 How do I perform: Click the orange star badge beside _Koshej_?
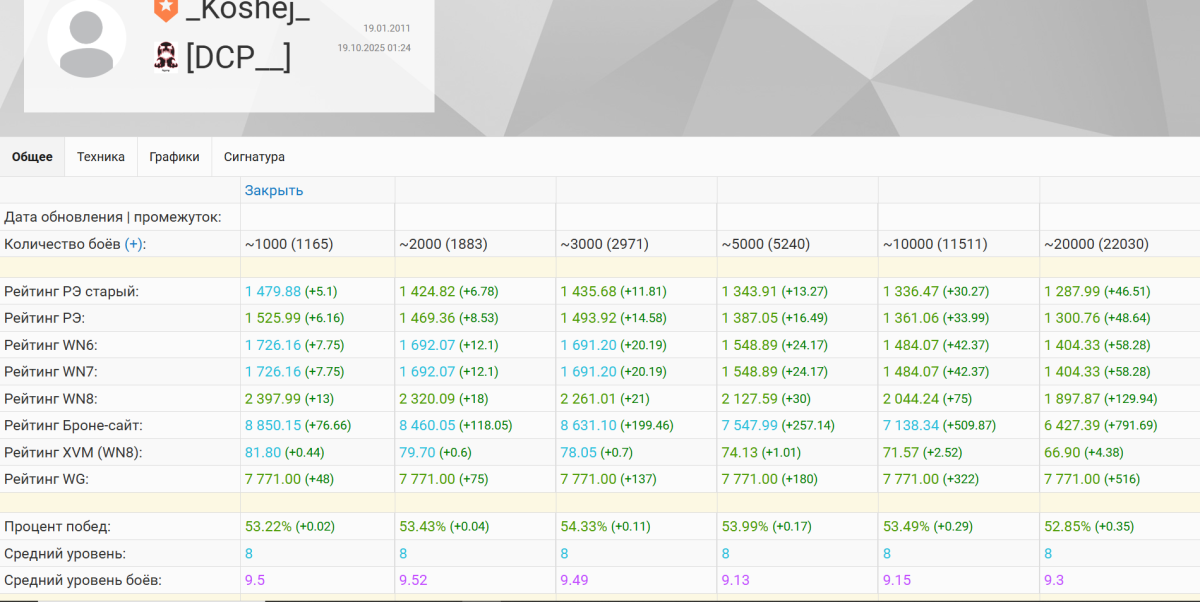pyautogui.click(x=166, y=9)
